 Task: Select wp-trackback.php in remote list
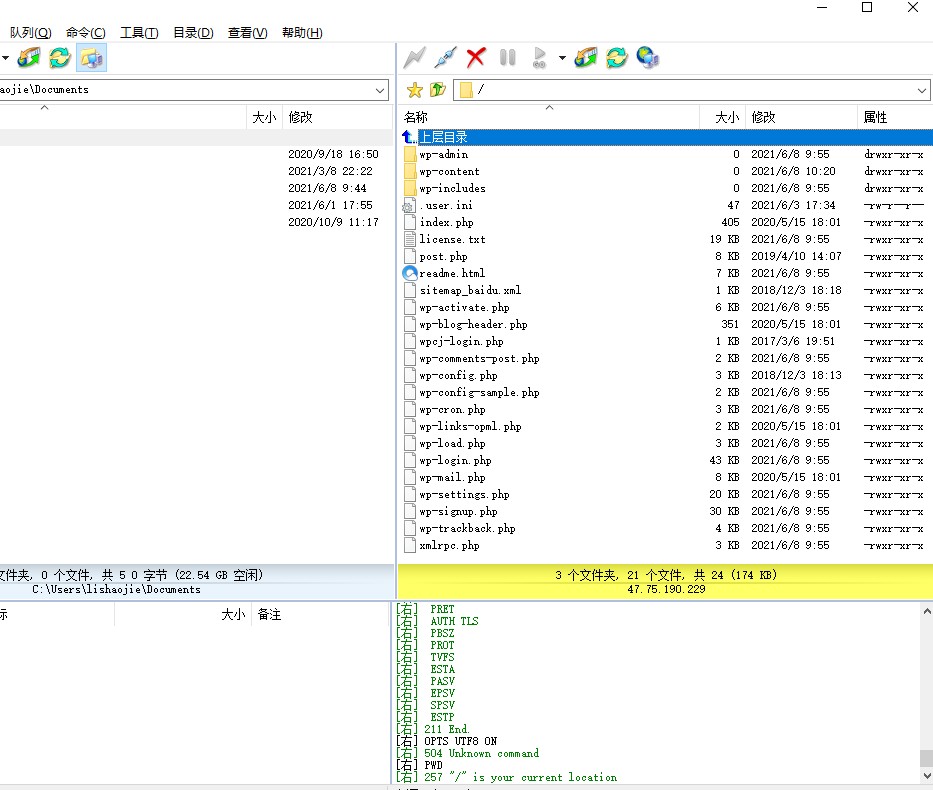[x=467, y=528]
